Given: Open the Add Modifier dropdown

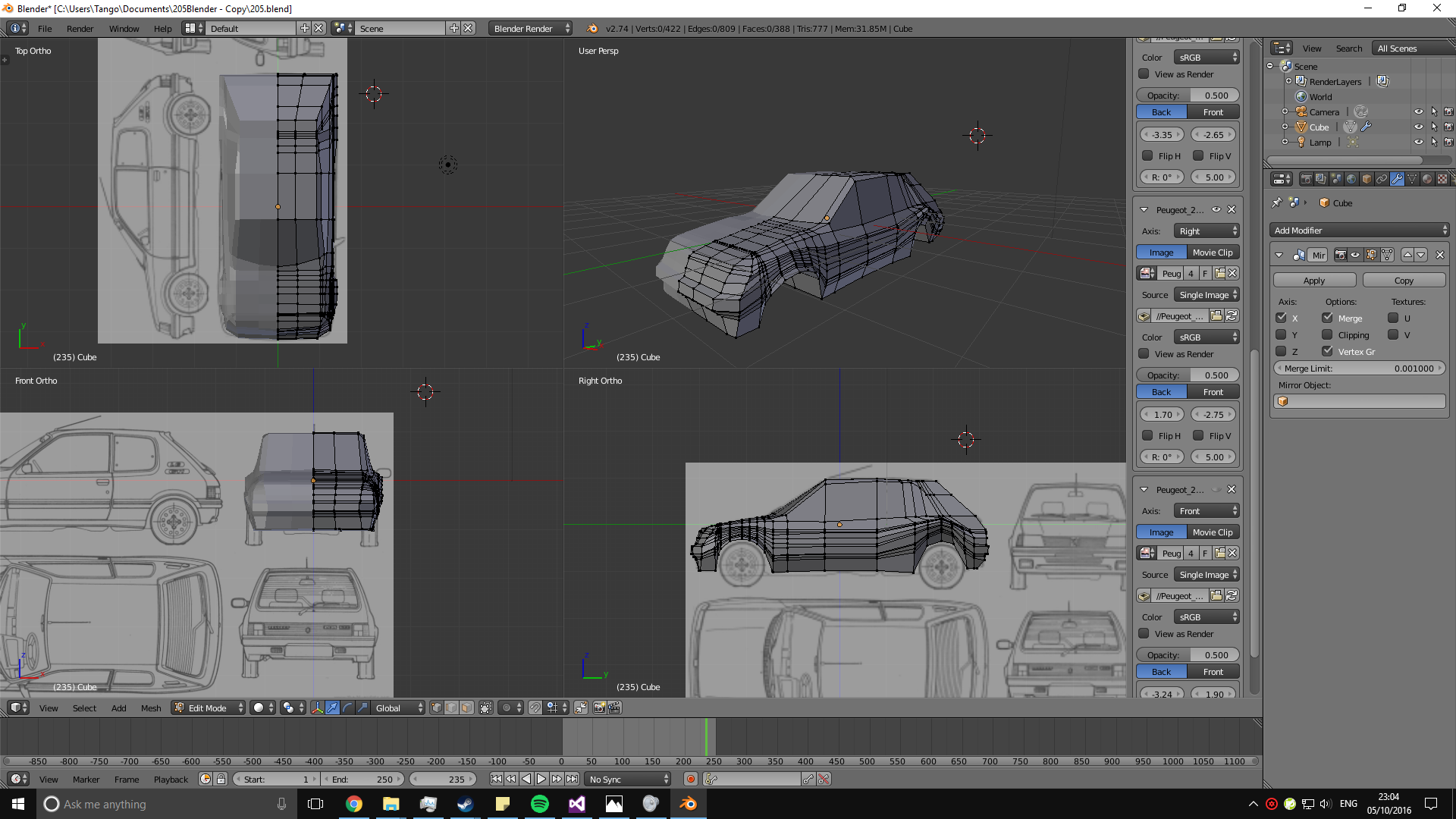Looking at the screenshot, I should 1359,230.
